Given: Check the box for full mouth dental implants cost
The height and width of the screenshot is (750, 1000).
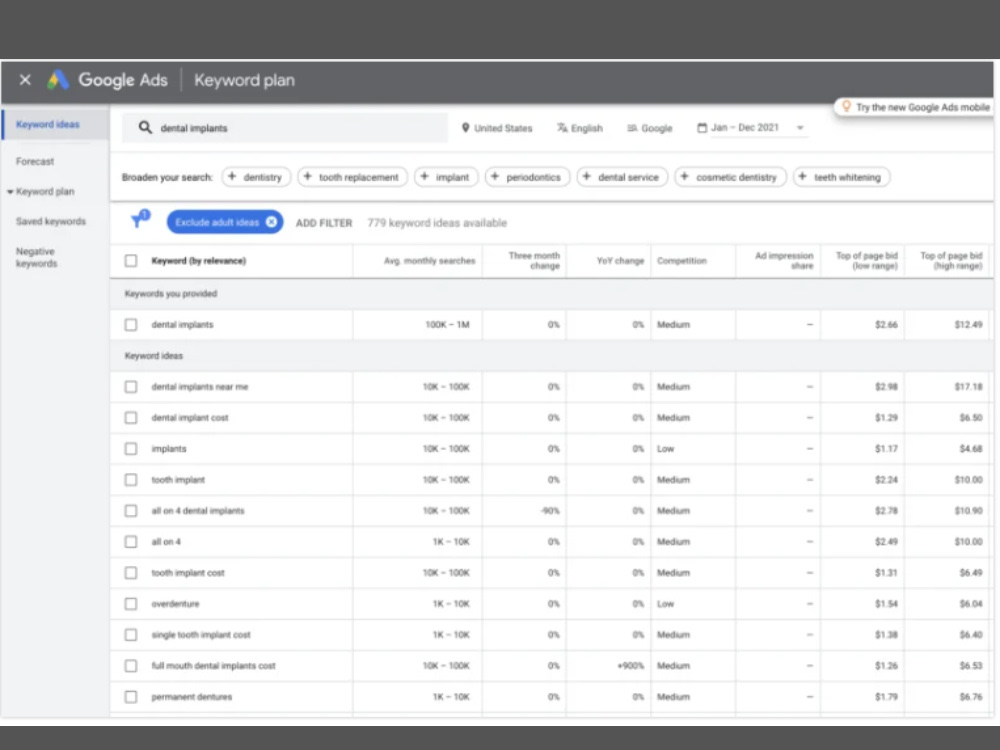Looking at the screenshot, I should pos(131,666).
